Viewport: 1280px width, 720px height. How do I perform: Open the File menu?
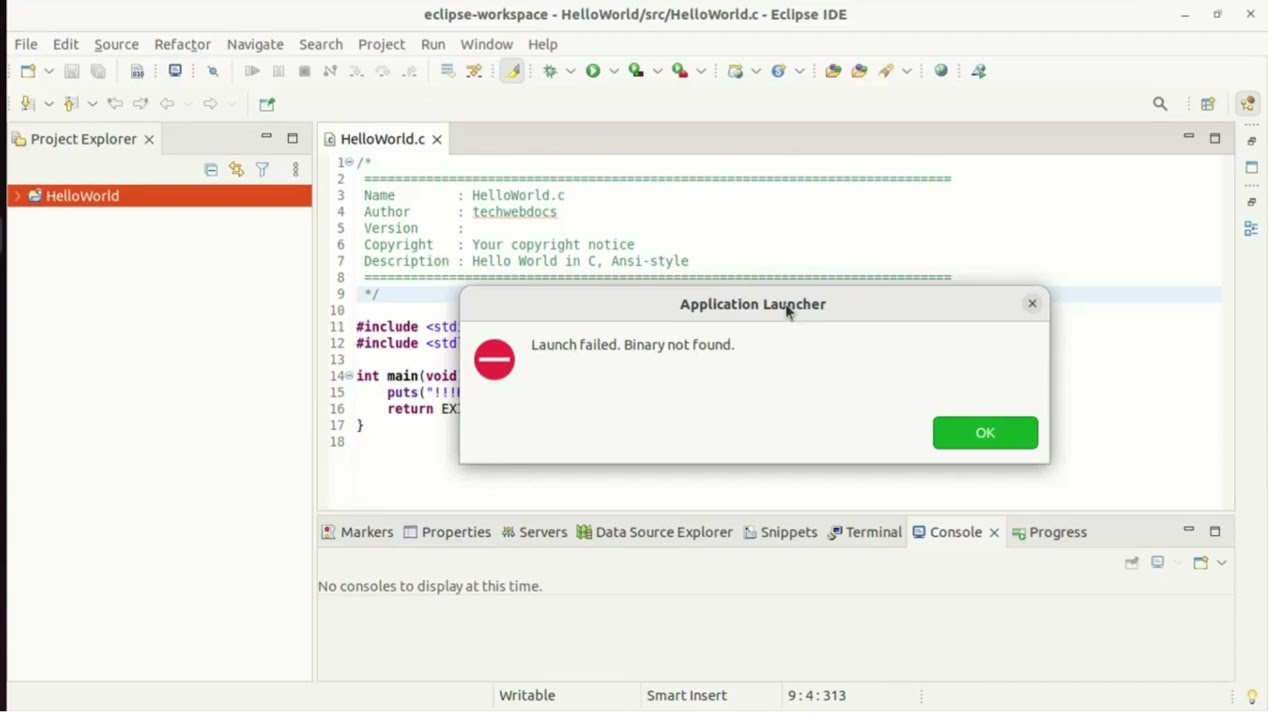click(26, 44)
